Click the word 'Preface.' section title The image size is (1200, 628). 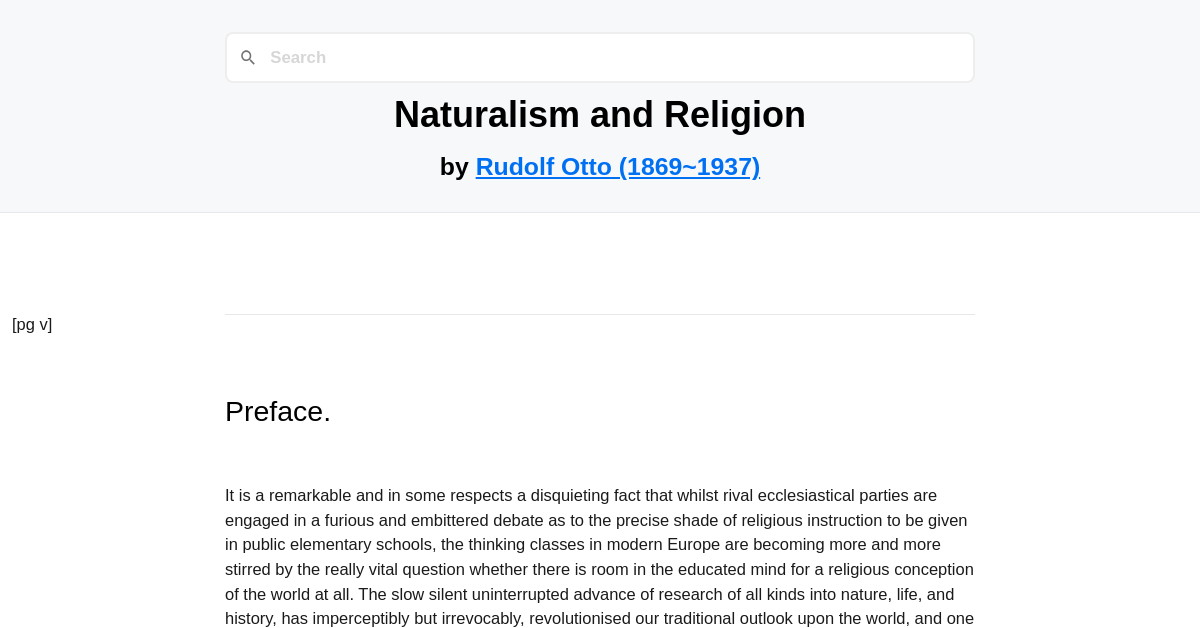point(278,410)
